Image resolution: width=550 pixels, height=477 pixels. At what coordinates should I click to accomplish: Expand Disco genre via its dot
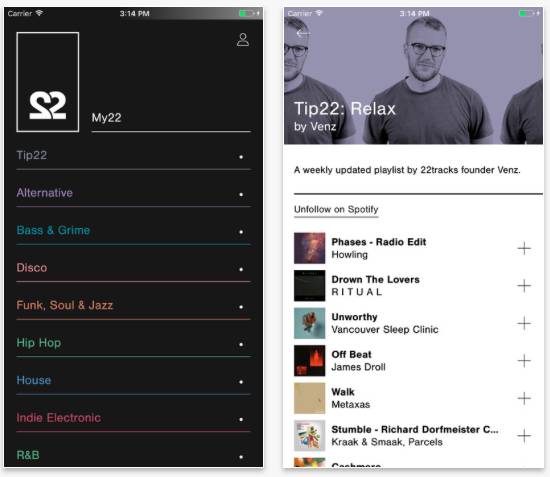coord(241,269)
